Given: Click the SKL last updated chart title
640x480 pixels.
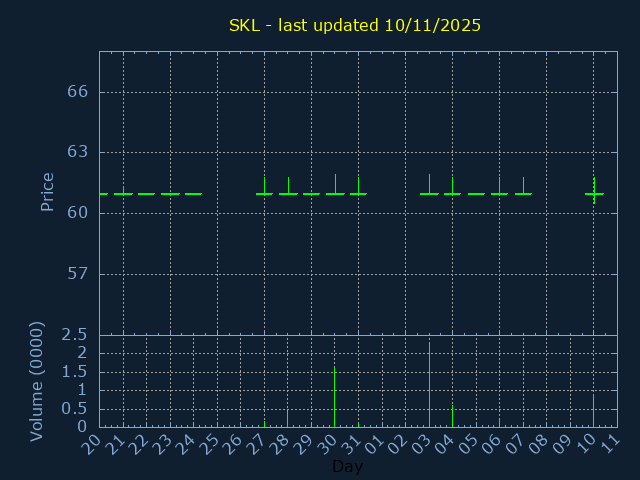Looking at the screenshot, I should coord(355,25).
